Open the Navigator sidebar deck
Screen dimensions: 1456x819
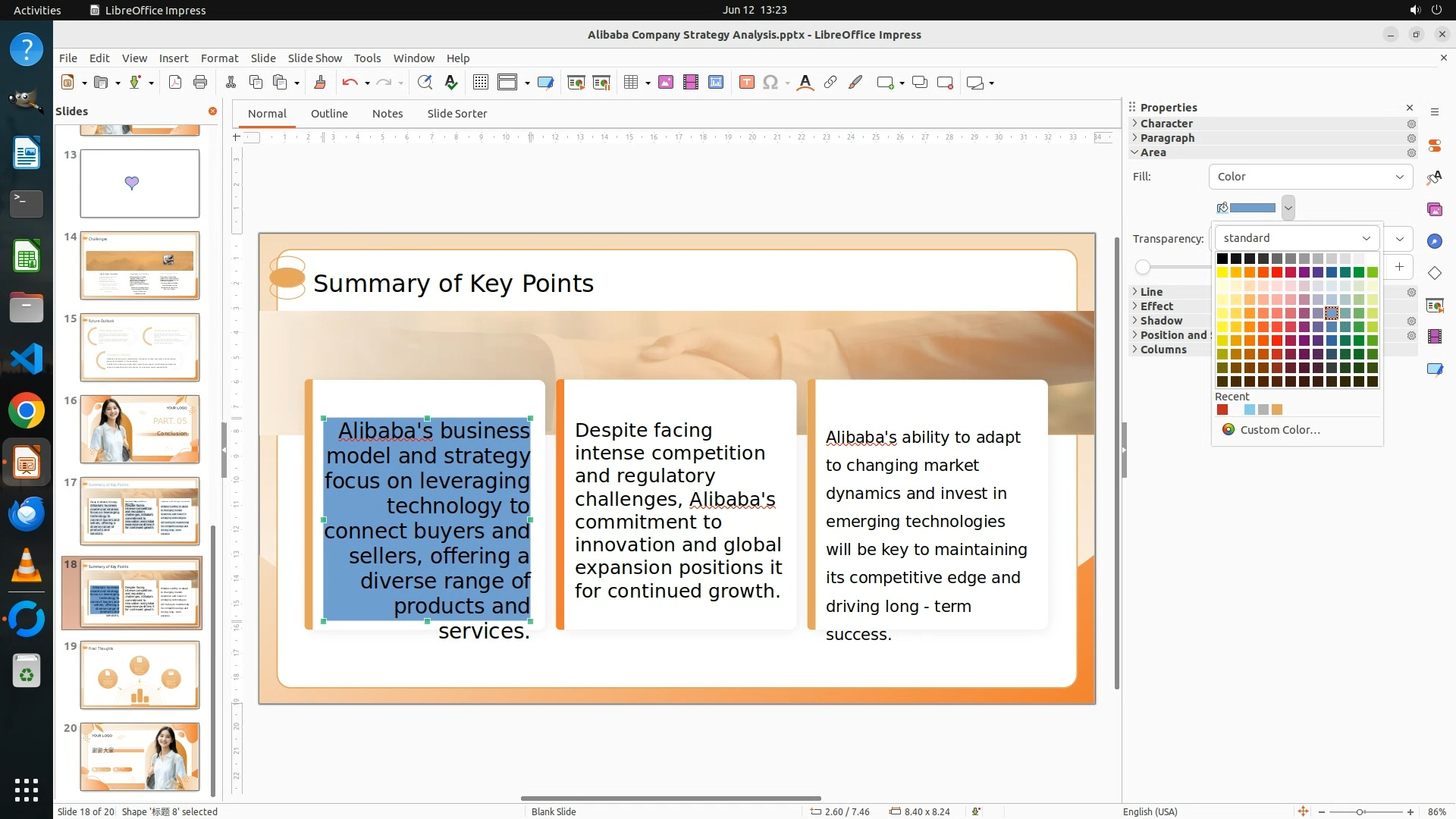(x=1434, y=241)
